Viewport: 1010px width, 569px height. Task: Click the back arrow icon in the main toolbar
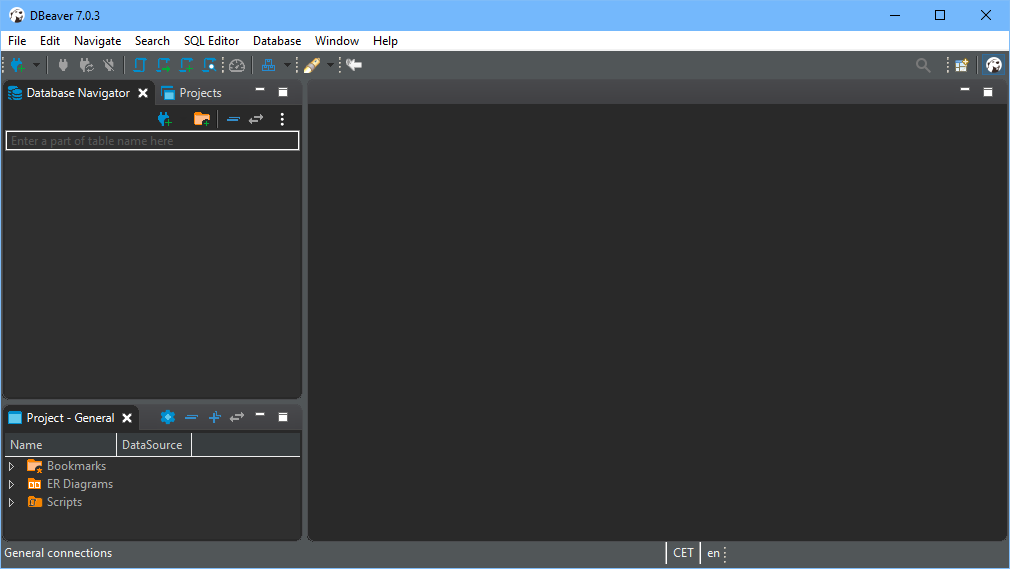[354, 65]
